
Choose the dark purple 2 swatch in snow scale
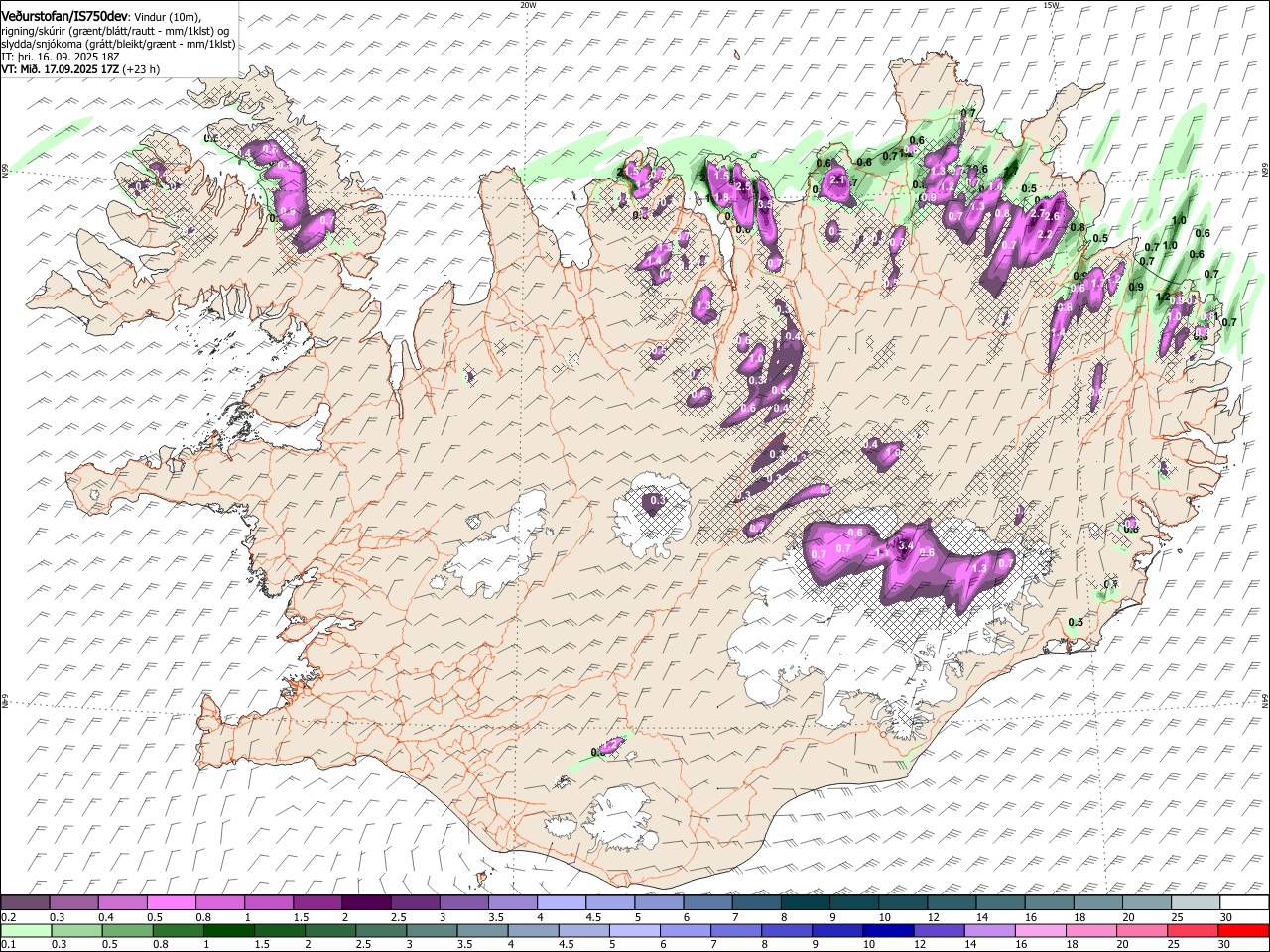pos(366,903)
